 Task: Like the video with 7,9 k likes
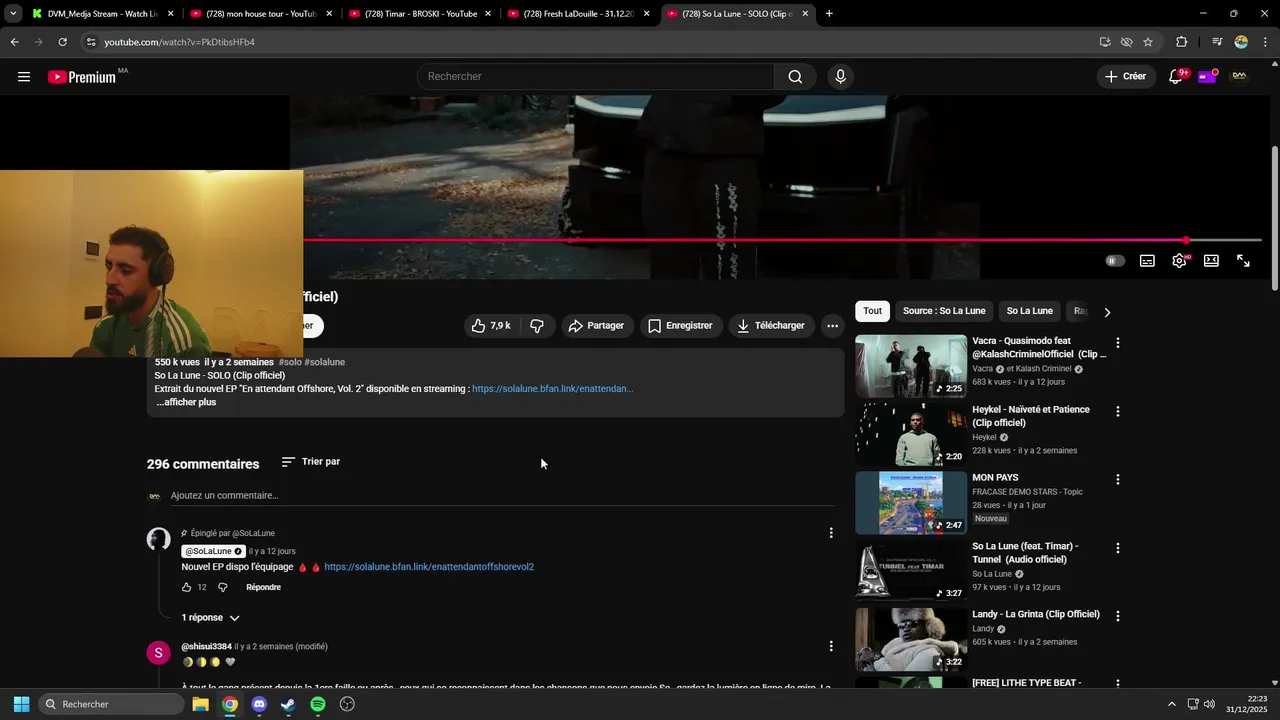pyautogui.click(x=491, y=326)
